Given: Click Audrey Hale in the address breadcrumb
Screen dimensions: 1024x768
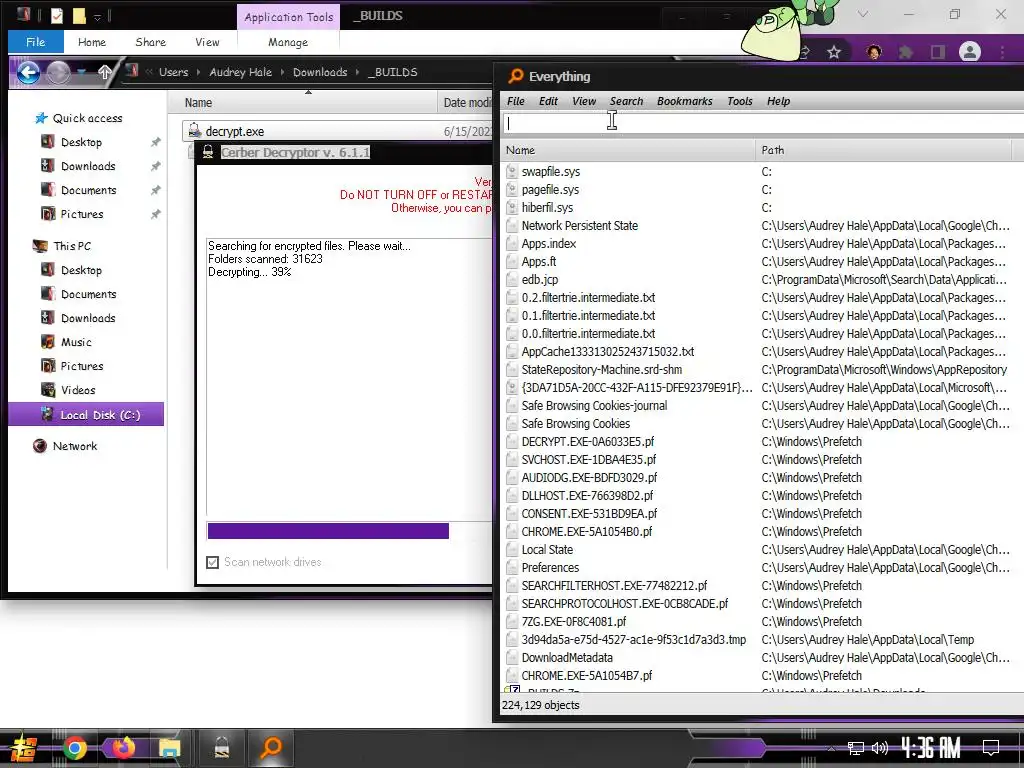Looking at the screenshot, I should tap(240, 72).
